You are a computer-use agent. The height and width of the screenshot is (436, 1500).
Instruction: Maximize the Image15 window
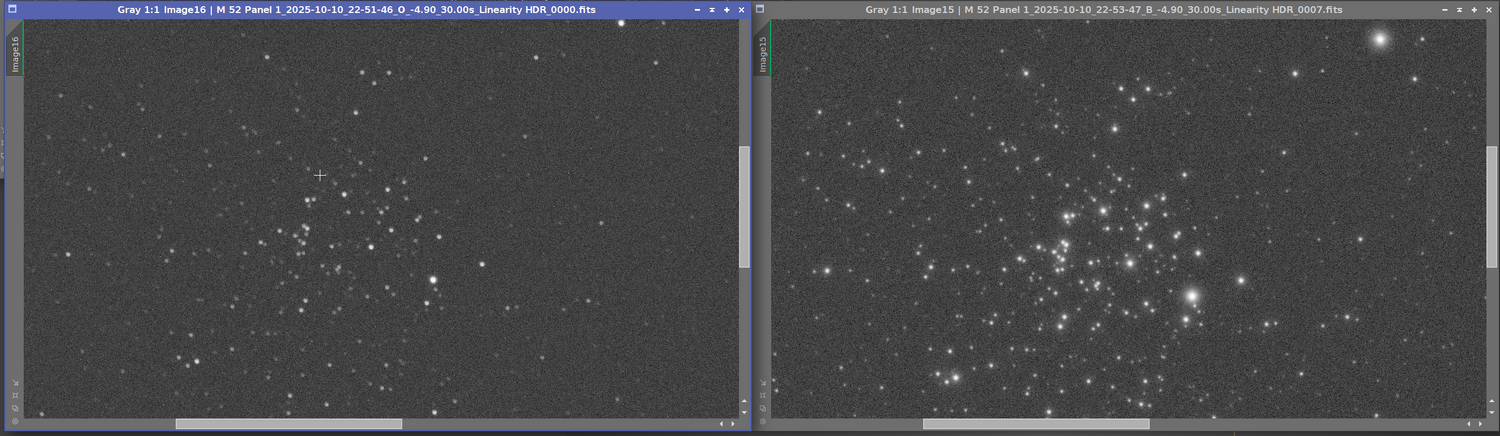1474,9
